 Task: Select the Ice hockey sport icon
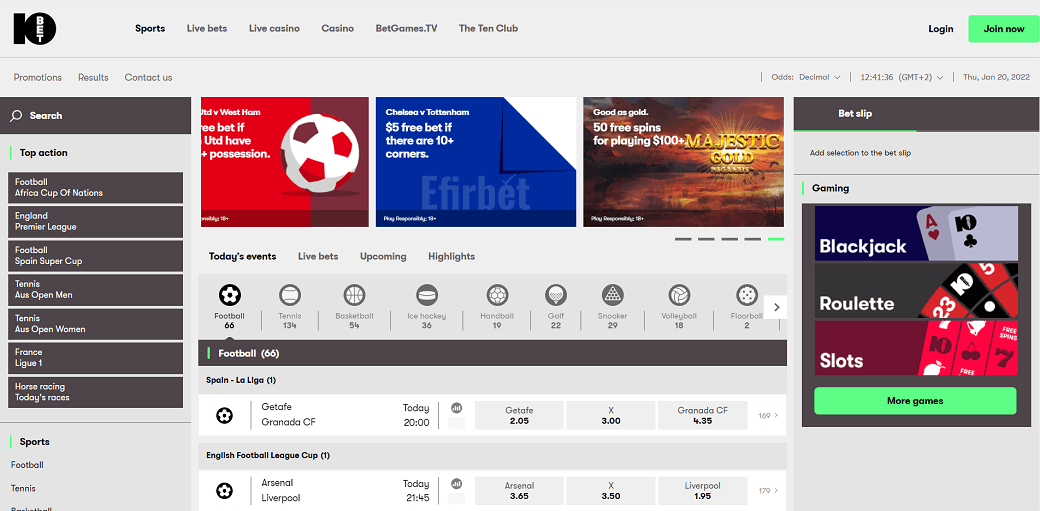(x=426, y=295)
